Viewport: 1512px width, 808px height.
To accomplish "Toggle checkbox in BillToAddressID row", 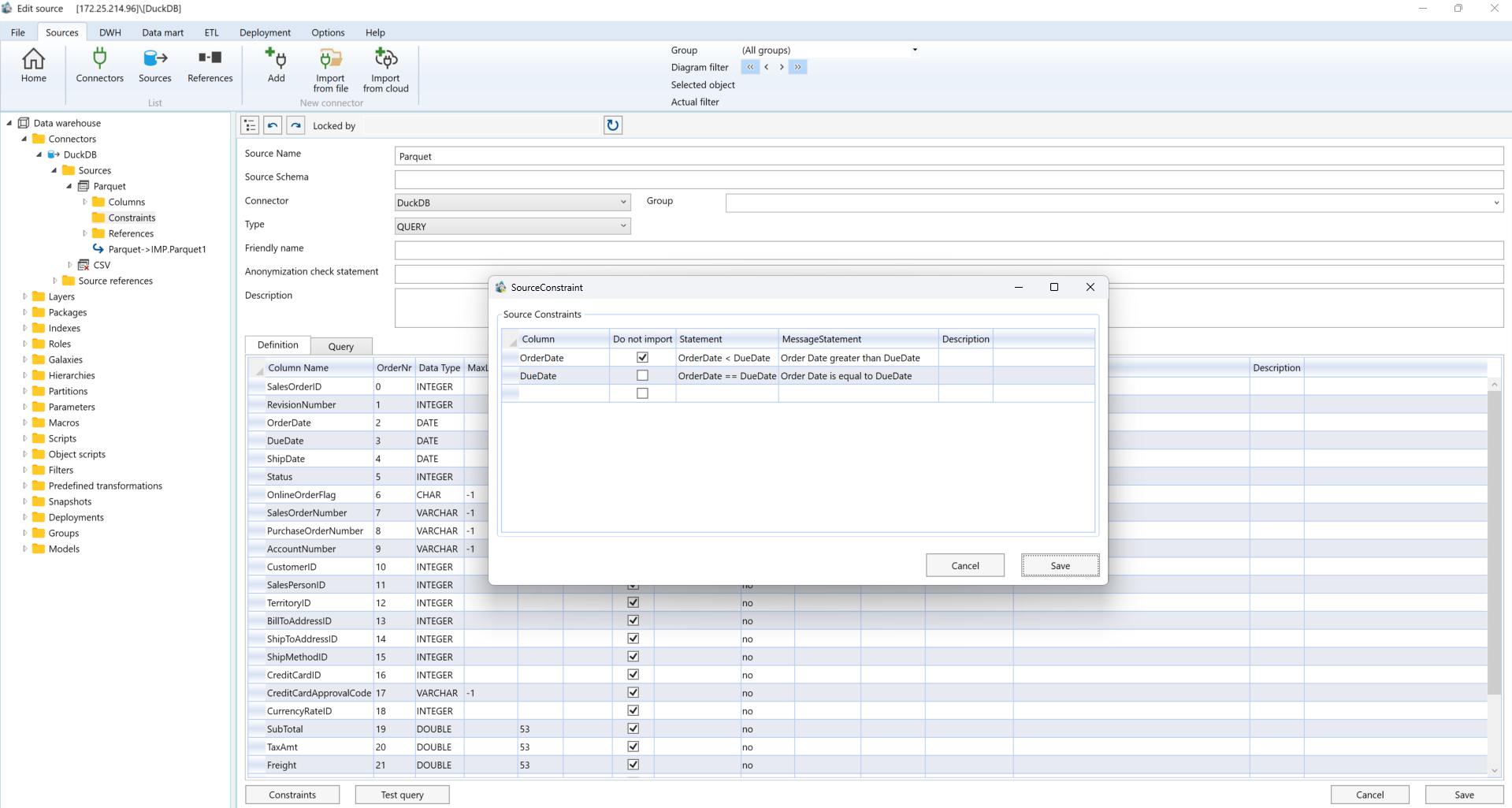I will pyautogui.click(x=633, y=621).
